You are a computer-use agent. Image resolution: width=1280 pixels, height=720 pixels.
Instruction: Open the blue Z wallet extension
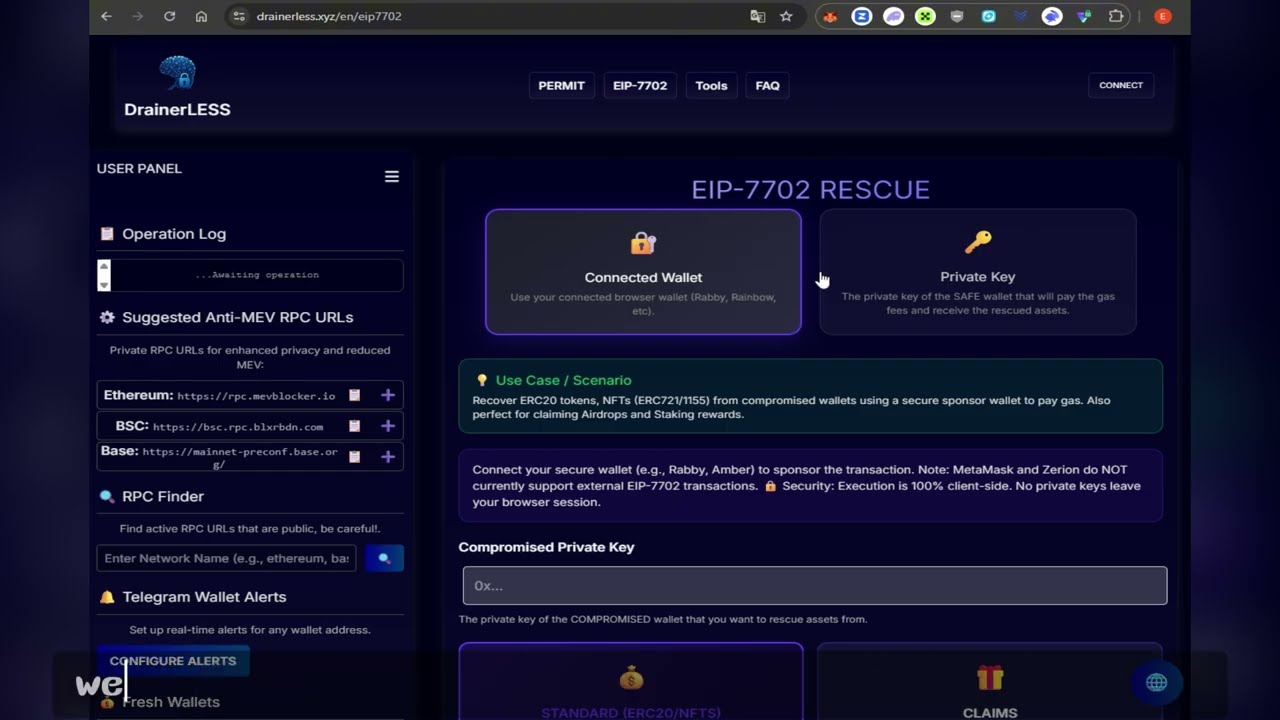coord(861,16)
